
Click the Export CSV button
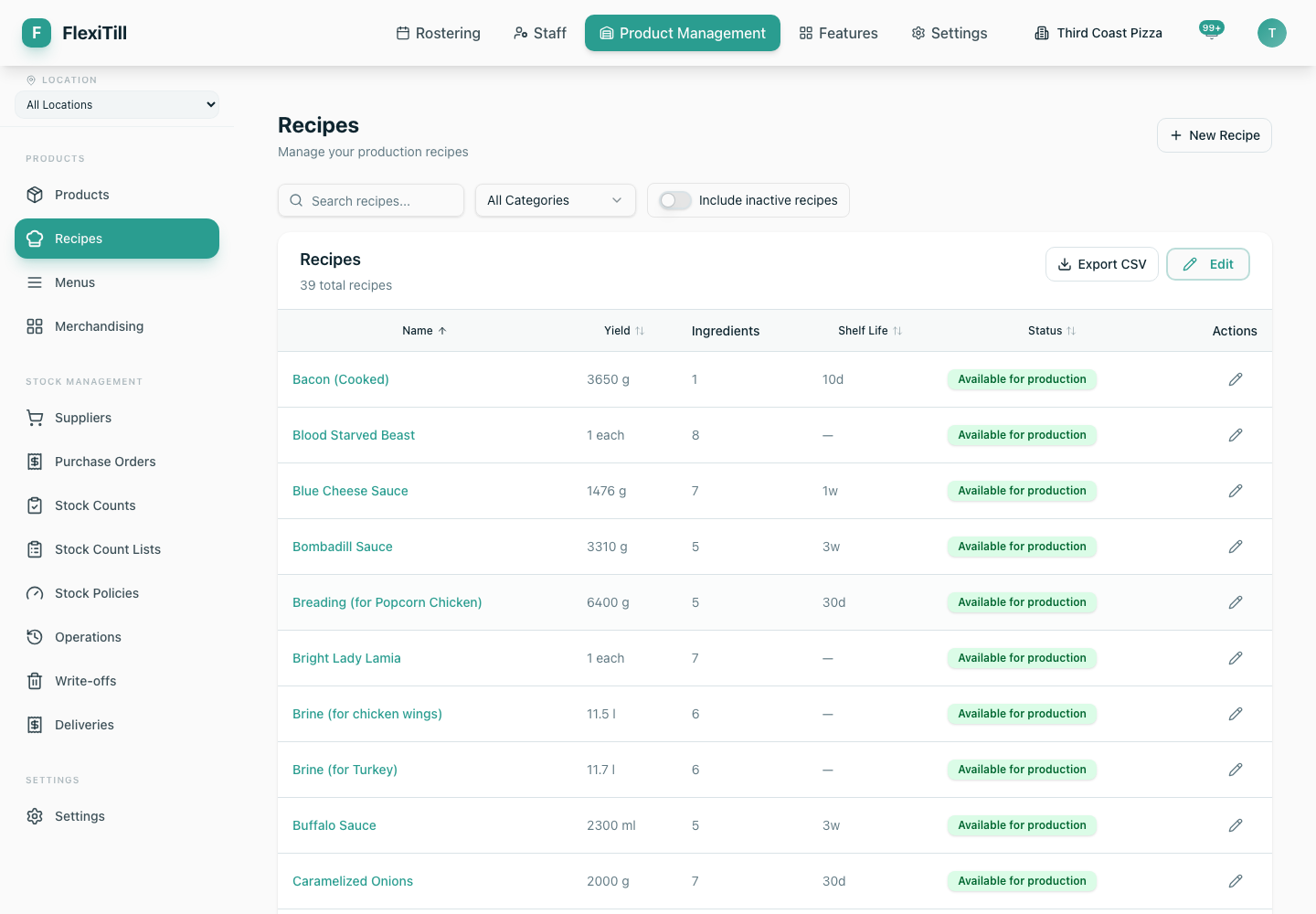(x=1102, y=264)
